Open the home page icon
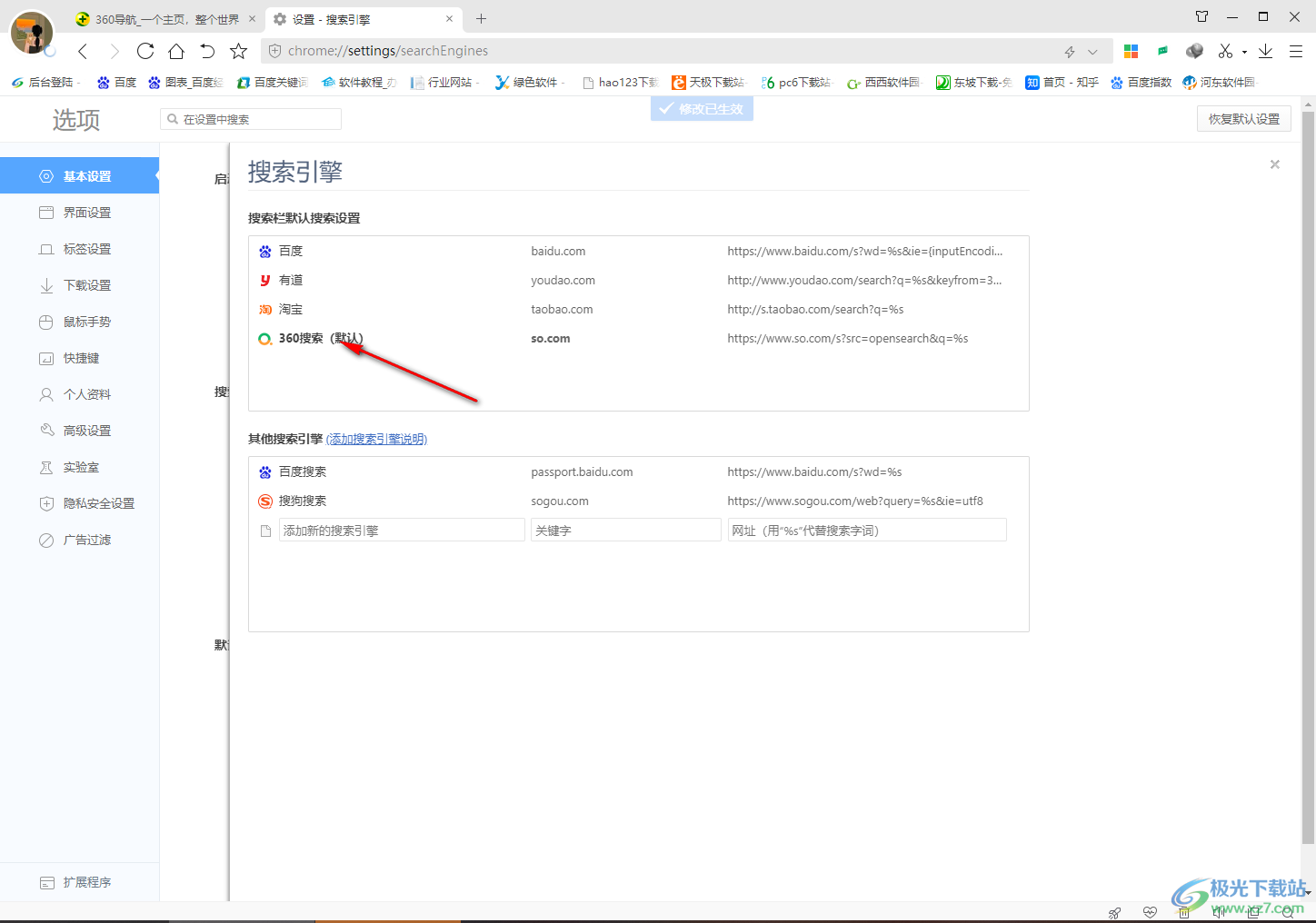 (176, 51)
